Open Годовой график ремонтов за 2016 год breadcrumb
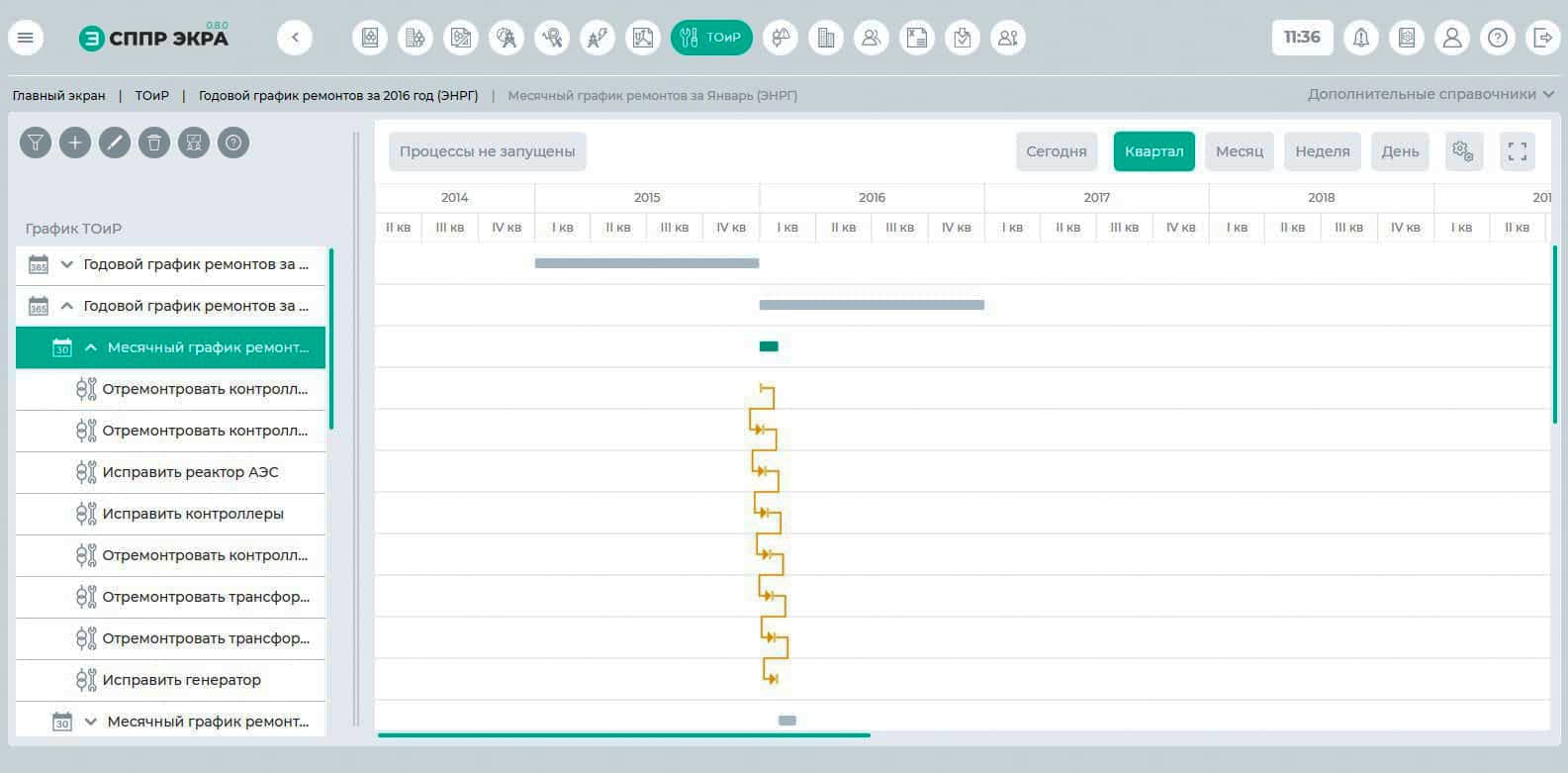The height and width of the screenshot is (773, 1568). [338, 96]
